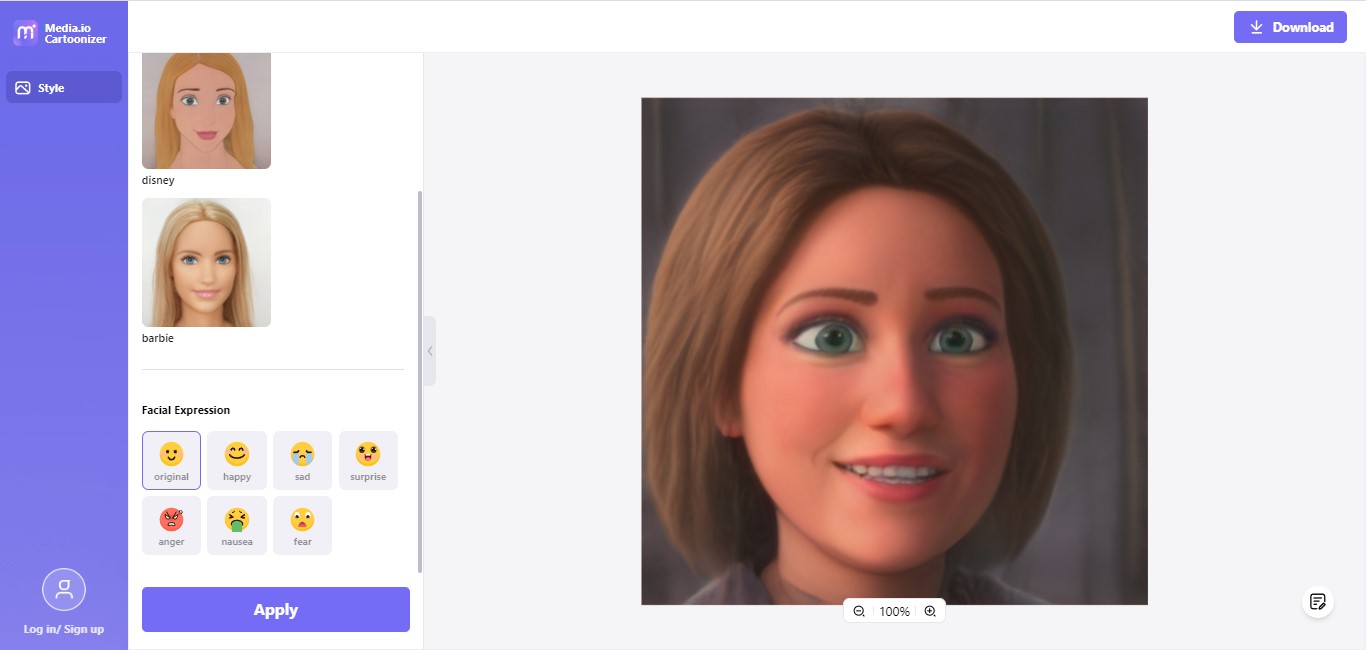The height and width of the screenshot is (650, 1366).
Task: Collapse the style panel with side arrow
Action: click(x=430, y=351)
